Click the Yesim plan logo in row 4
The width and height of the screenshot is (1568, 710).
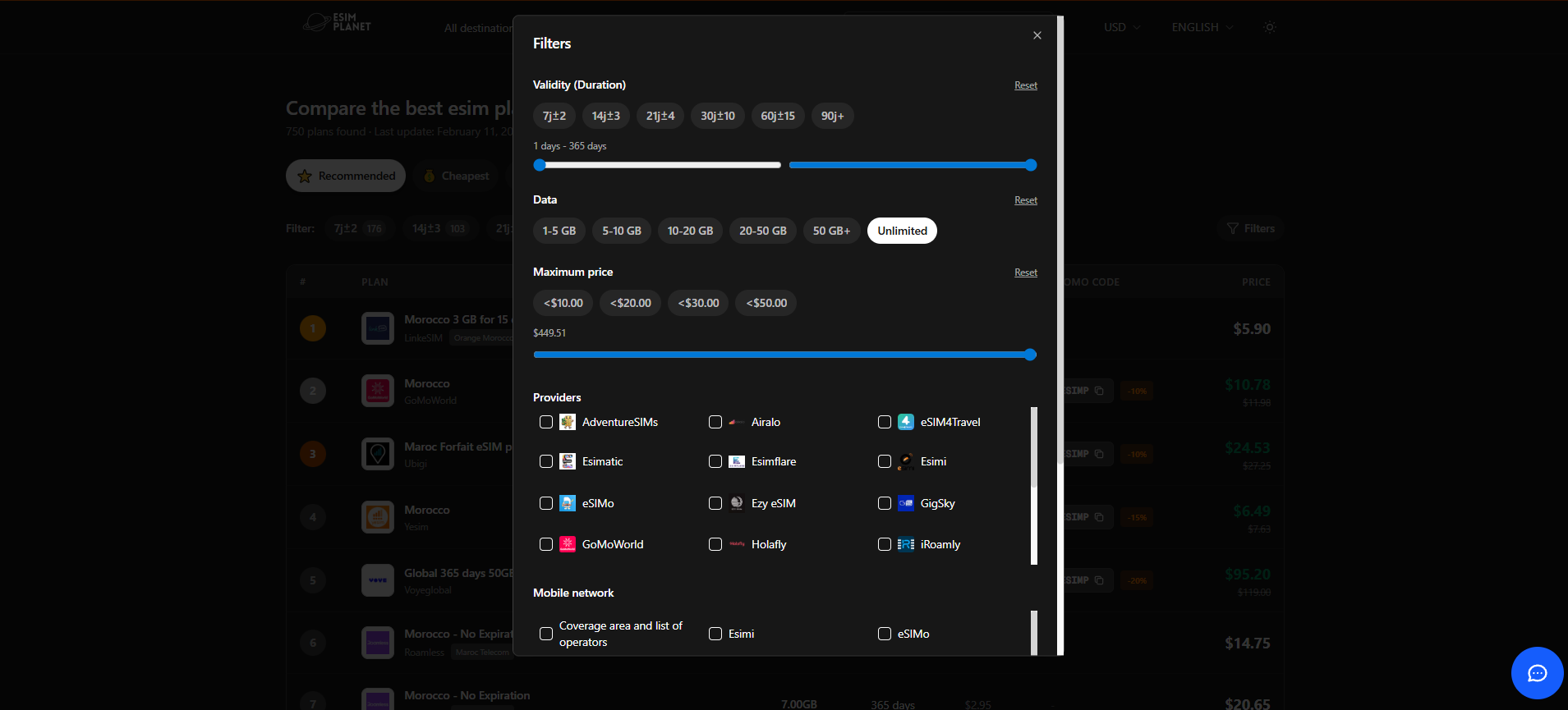(378, 517)
